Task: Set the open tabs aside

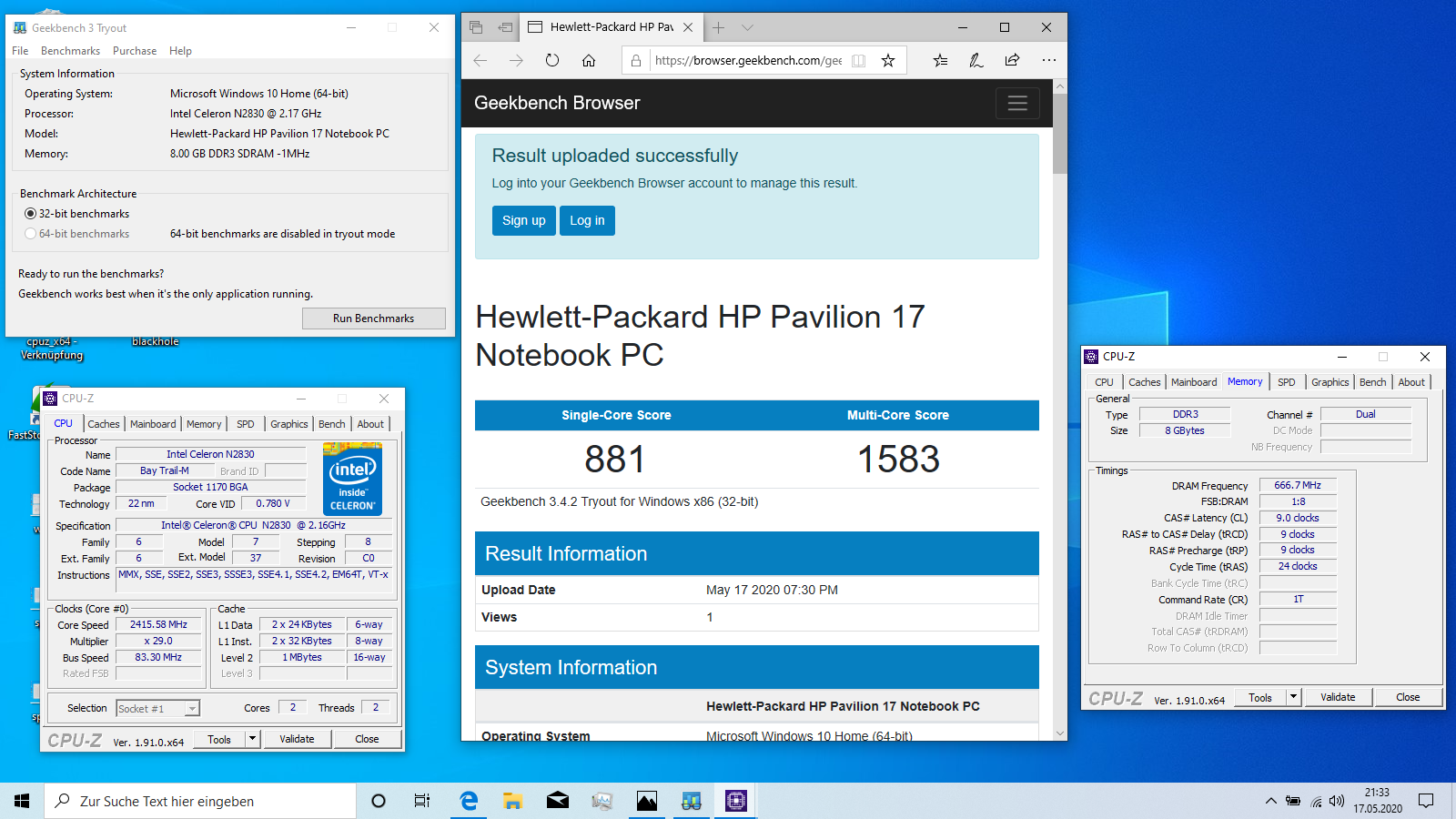Action: [x=506, y=27]
